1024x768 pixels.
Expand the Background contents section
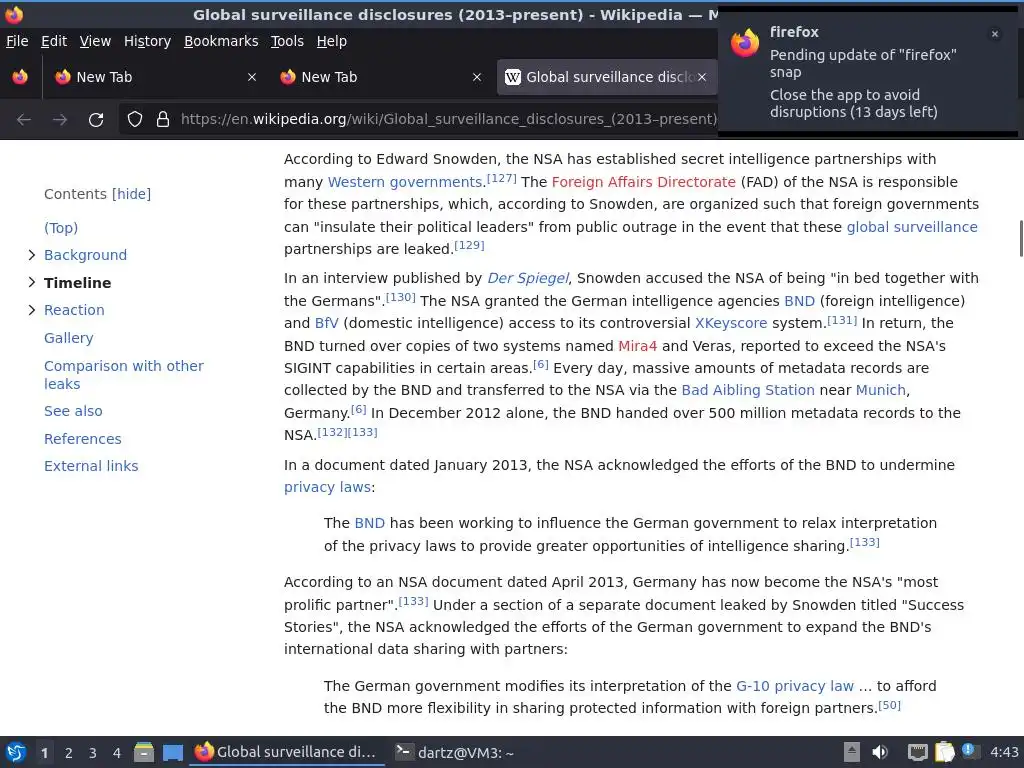point(31,255)
